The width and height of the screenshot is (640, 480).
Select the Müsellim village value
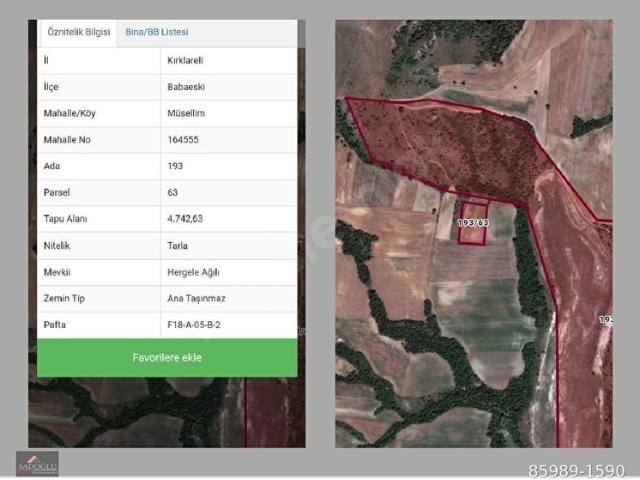point(186,113)
